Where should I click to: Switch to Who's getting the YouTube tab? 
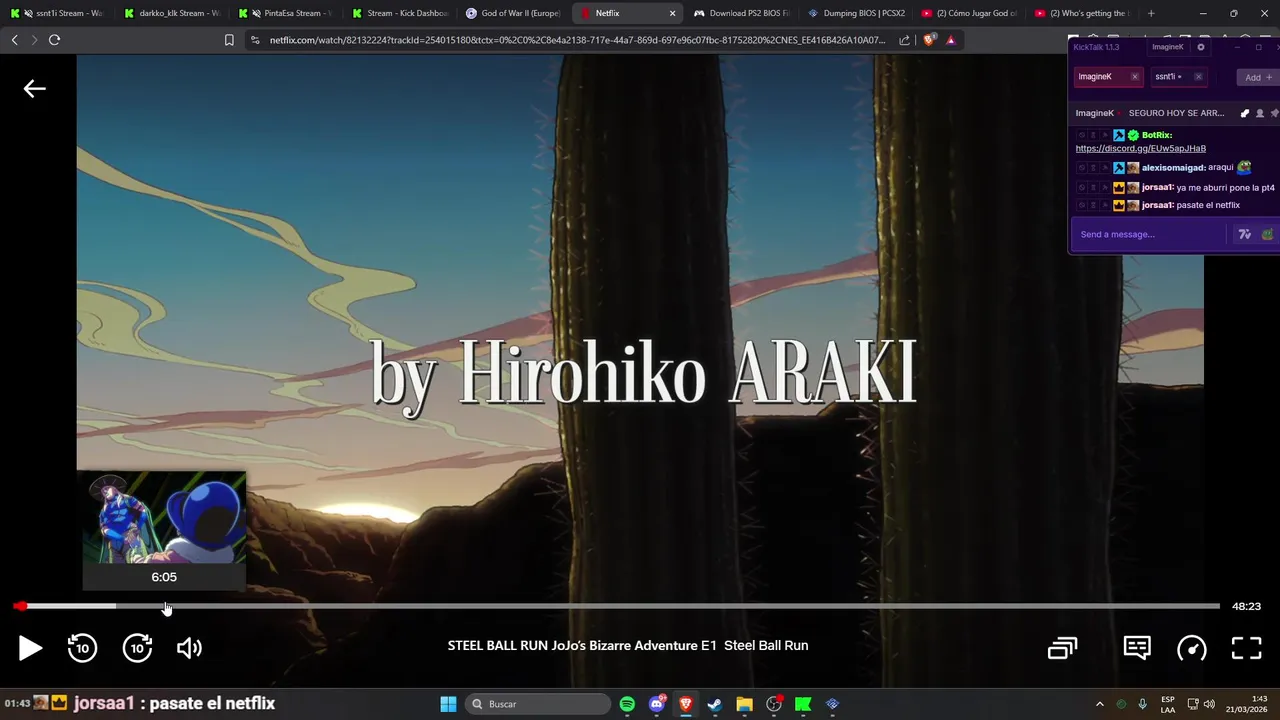pos(1083,13)
